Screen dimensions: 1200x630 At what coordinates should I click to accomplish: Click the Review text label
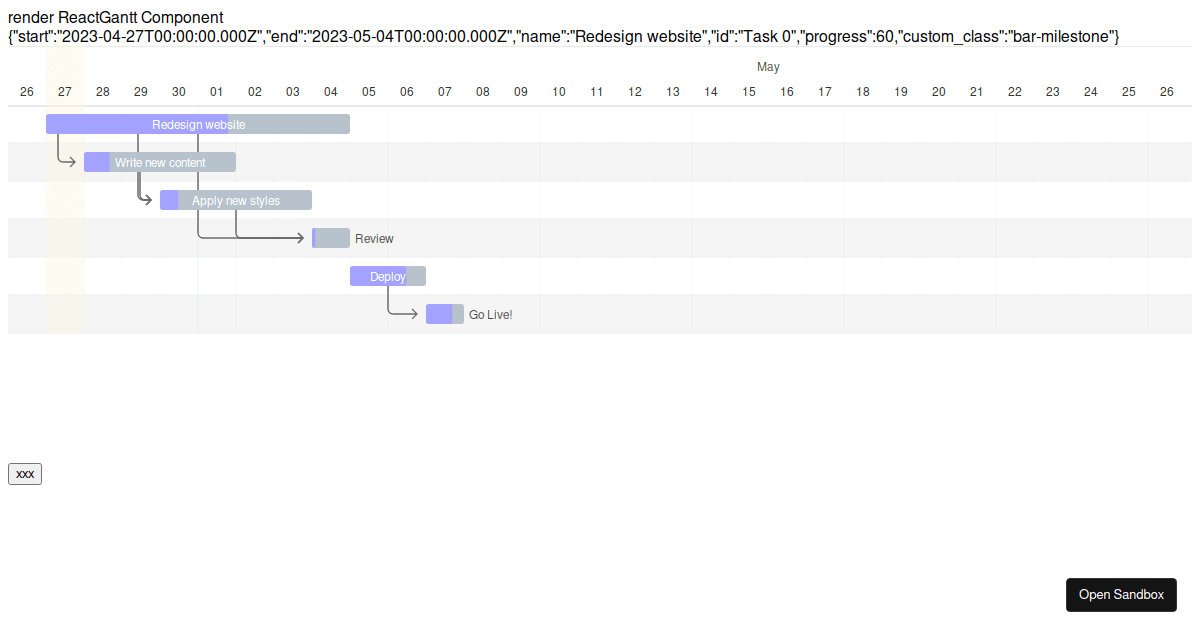(x=374, y=239)
